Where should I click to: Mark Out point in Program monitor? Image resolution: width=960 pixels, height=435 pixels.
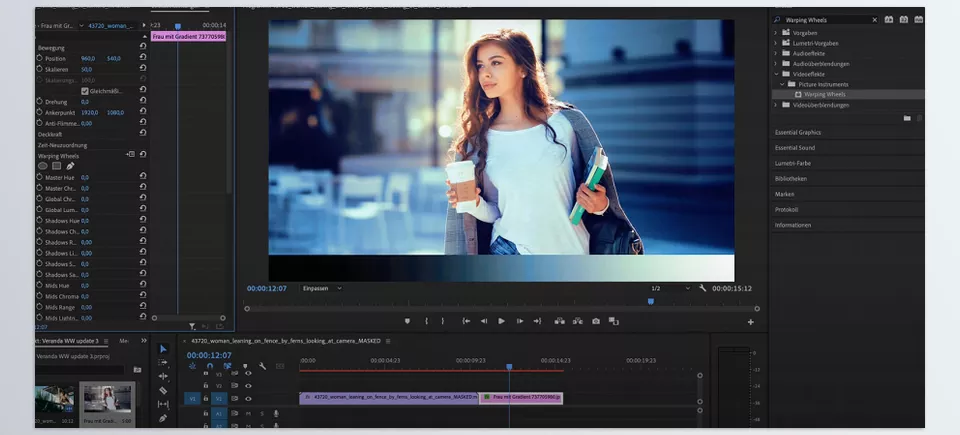point(443,321)
